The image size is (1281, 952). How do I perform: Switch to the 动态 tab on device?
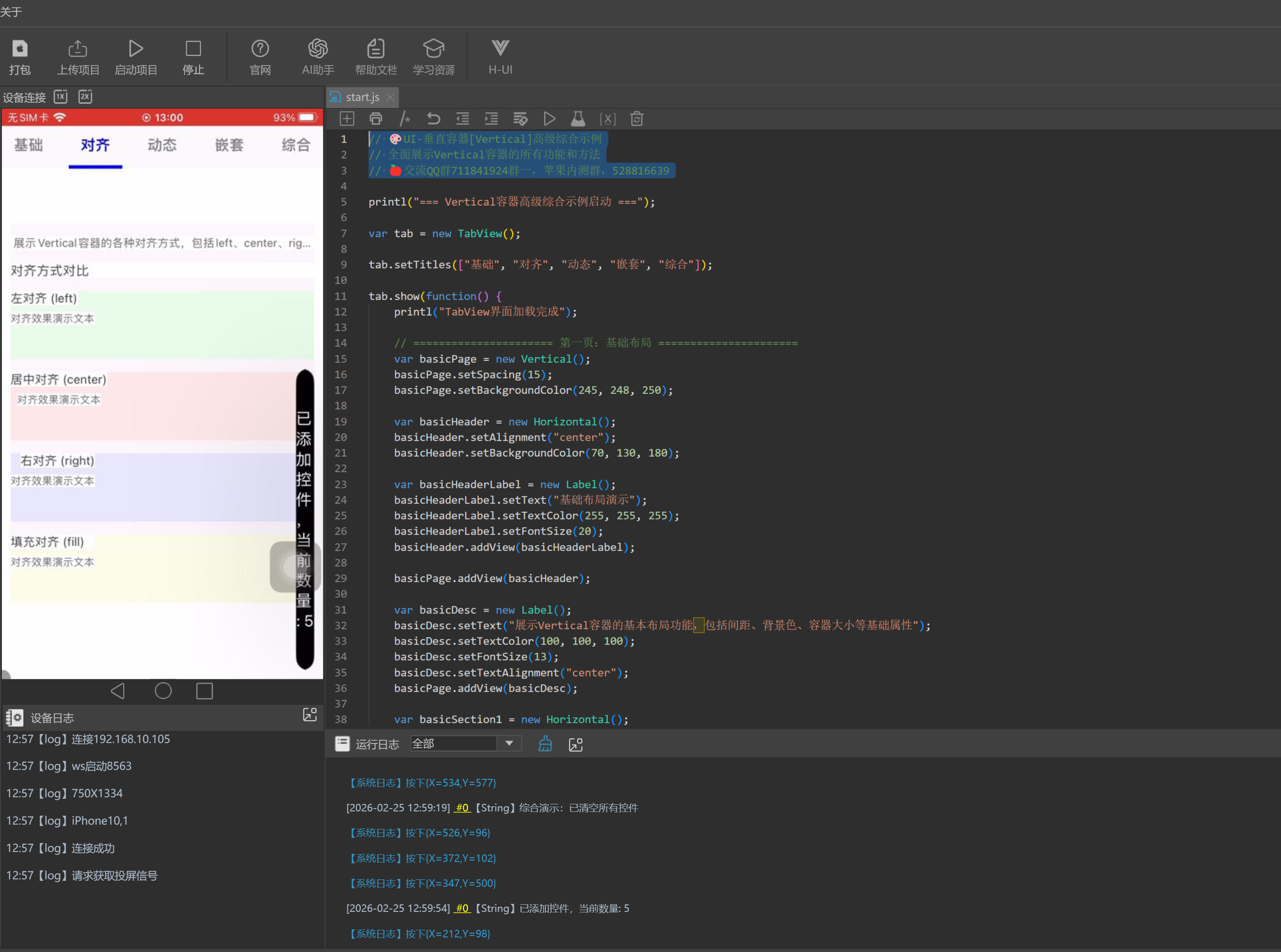(162, 145)
